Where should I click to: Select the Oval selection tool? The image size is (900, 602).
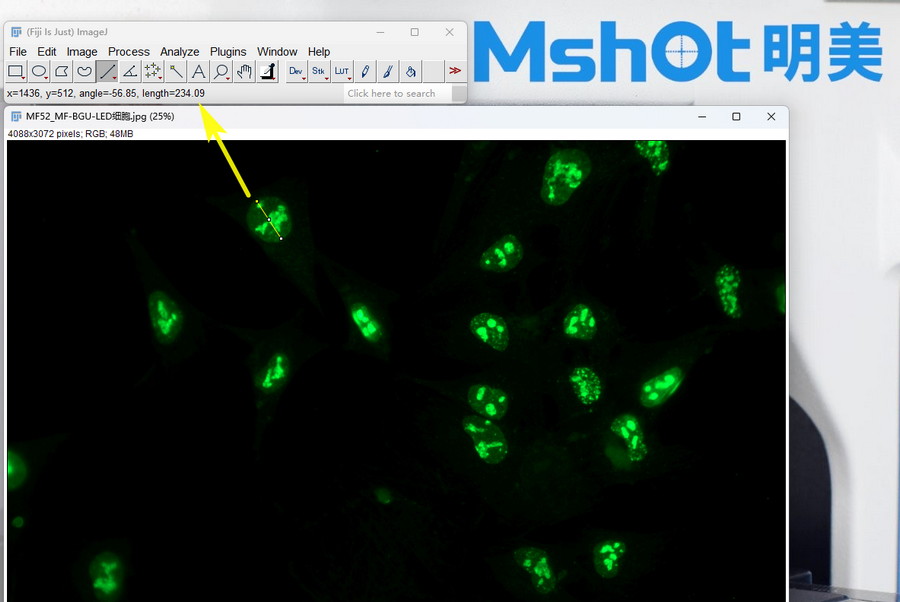coord(39,71)
